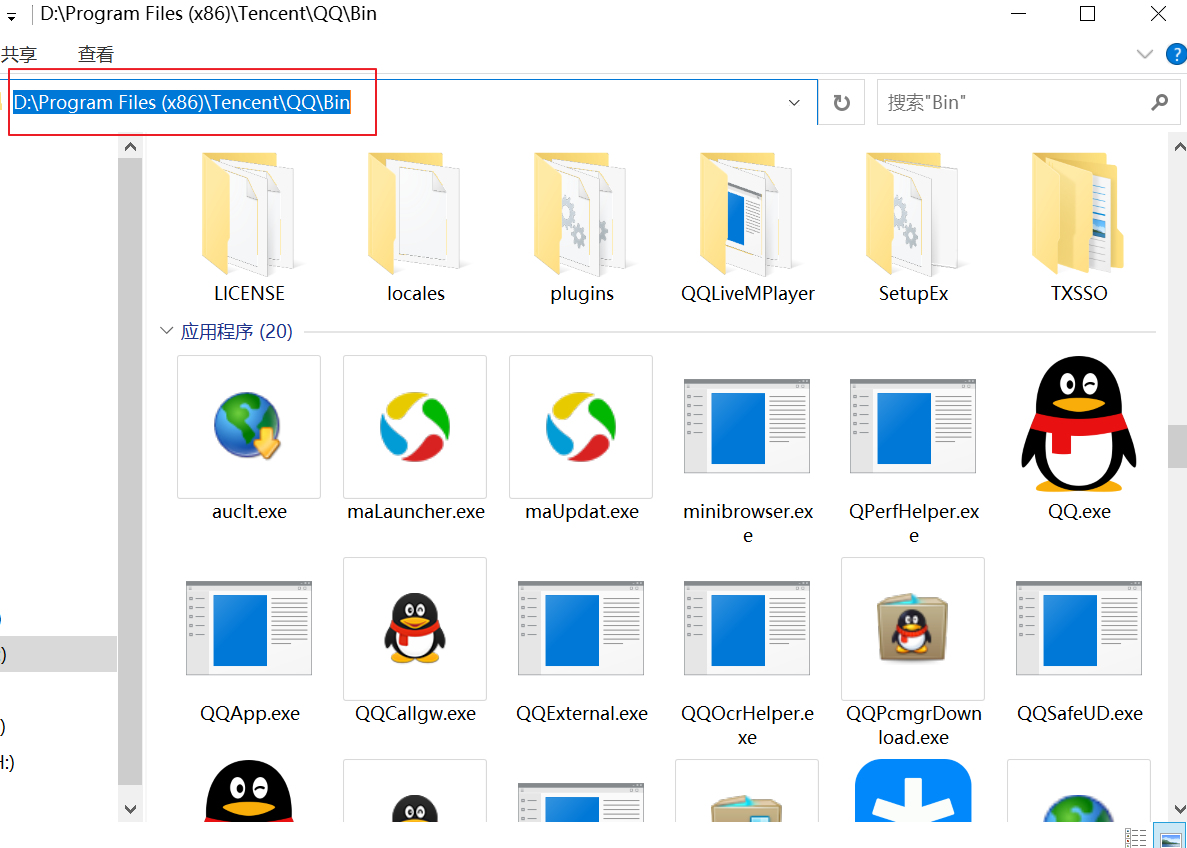Open the 查看 ribbon tab

(x=96, y=55)
